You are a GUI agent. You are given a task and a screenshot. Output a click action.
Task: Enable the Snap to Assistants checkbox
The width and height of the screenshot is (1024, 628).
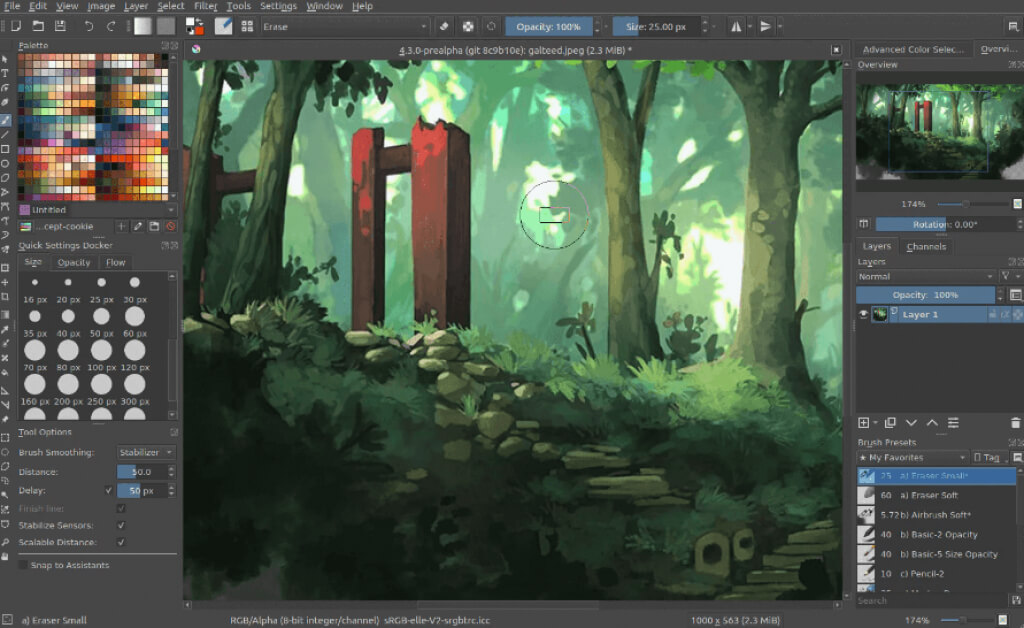point(24,565)
